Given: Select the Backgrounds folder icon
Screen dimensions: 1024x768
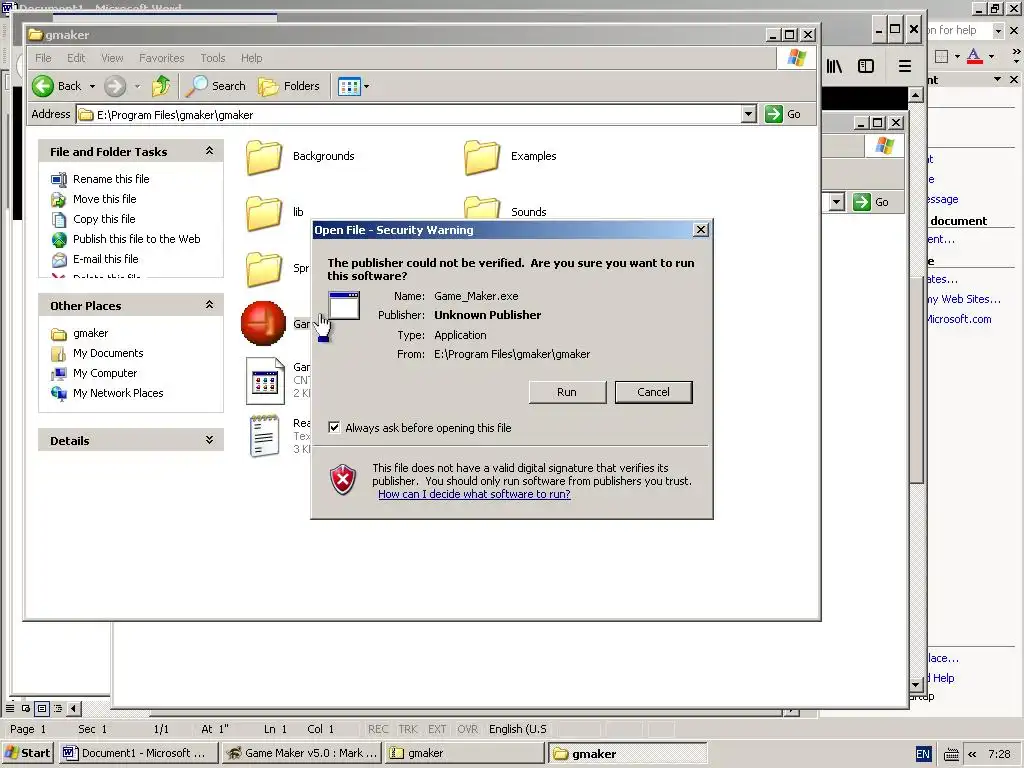Looking at the screenshot, I should point(264,157).
